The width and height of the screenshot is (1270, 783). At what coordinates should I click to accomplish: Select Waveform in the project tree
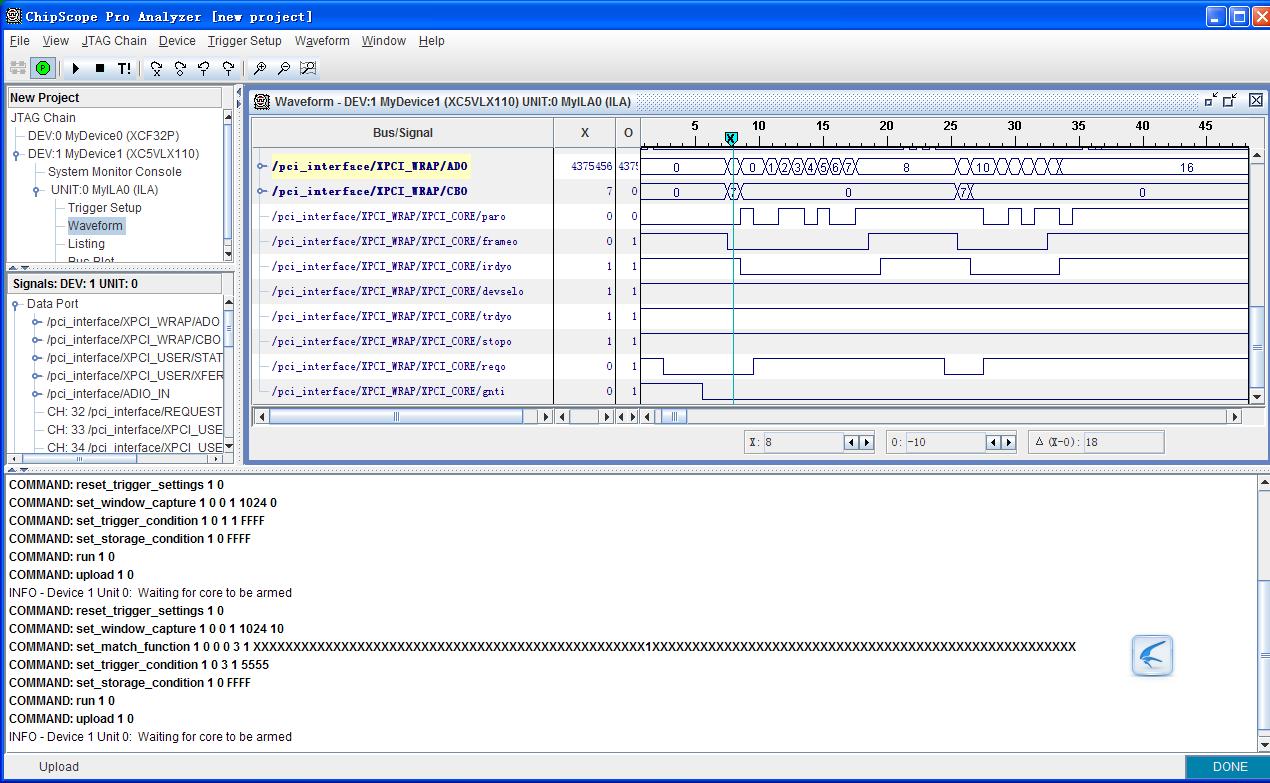click(x=95, y=226)
